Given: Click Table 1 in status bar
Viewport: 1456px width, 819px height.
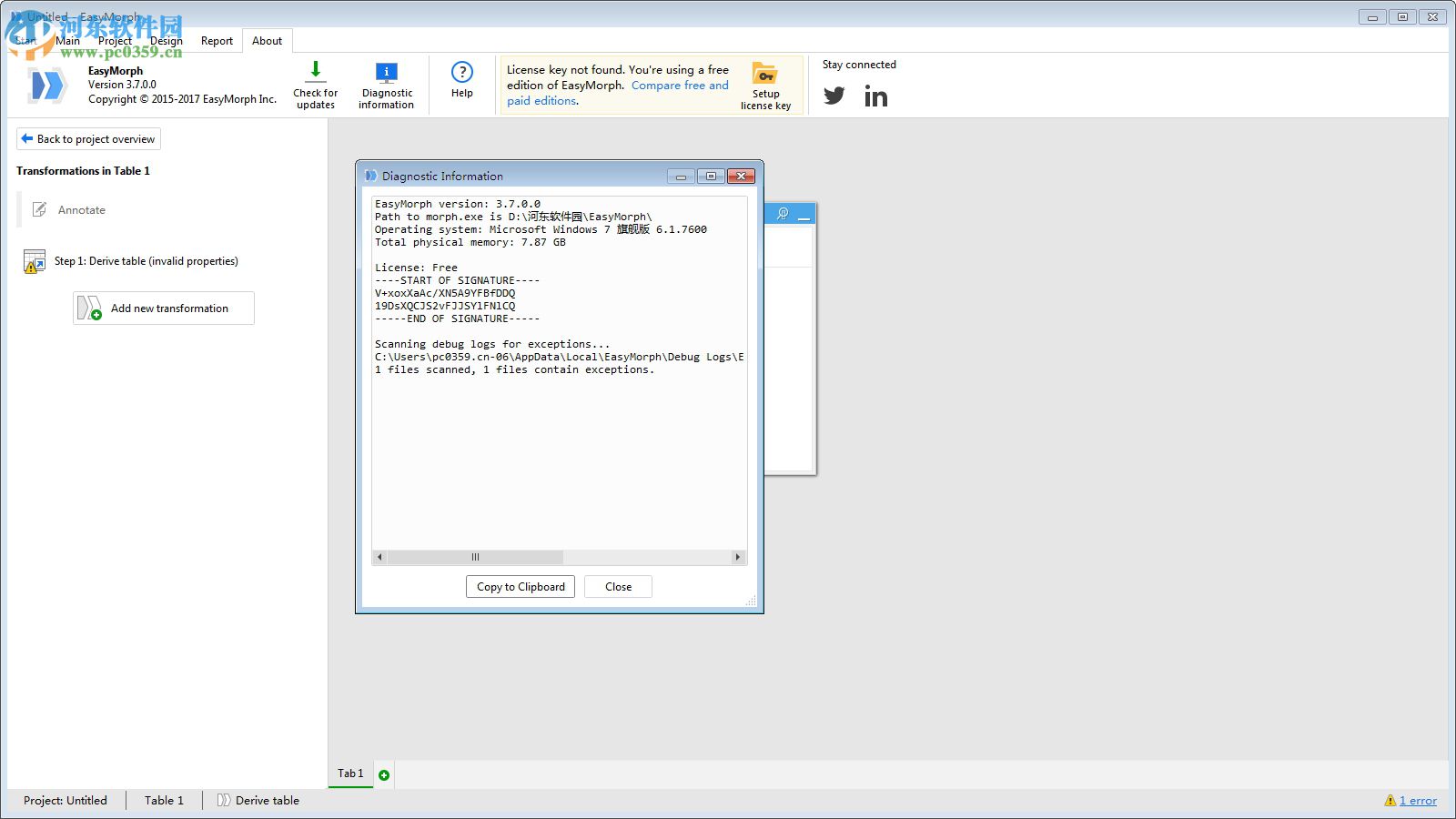Looking at the screenshot, I should pos(164,801).
